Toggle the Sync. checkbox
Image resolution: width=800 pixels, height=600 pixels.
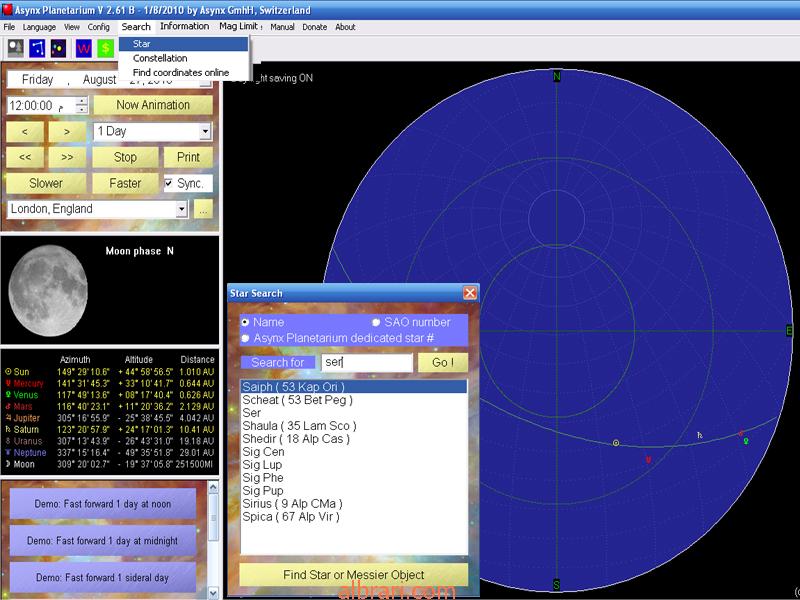[168, 183]
